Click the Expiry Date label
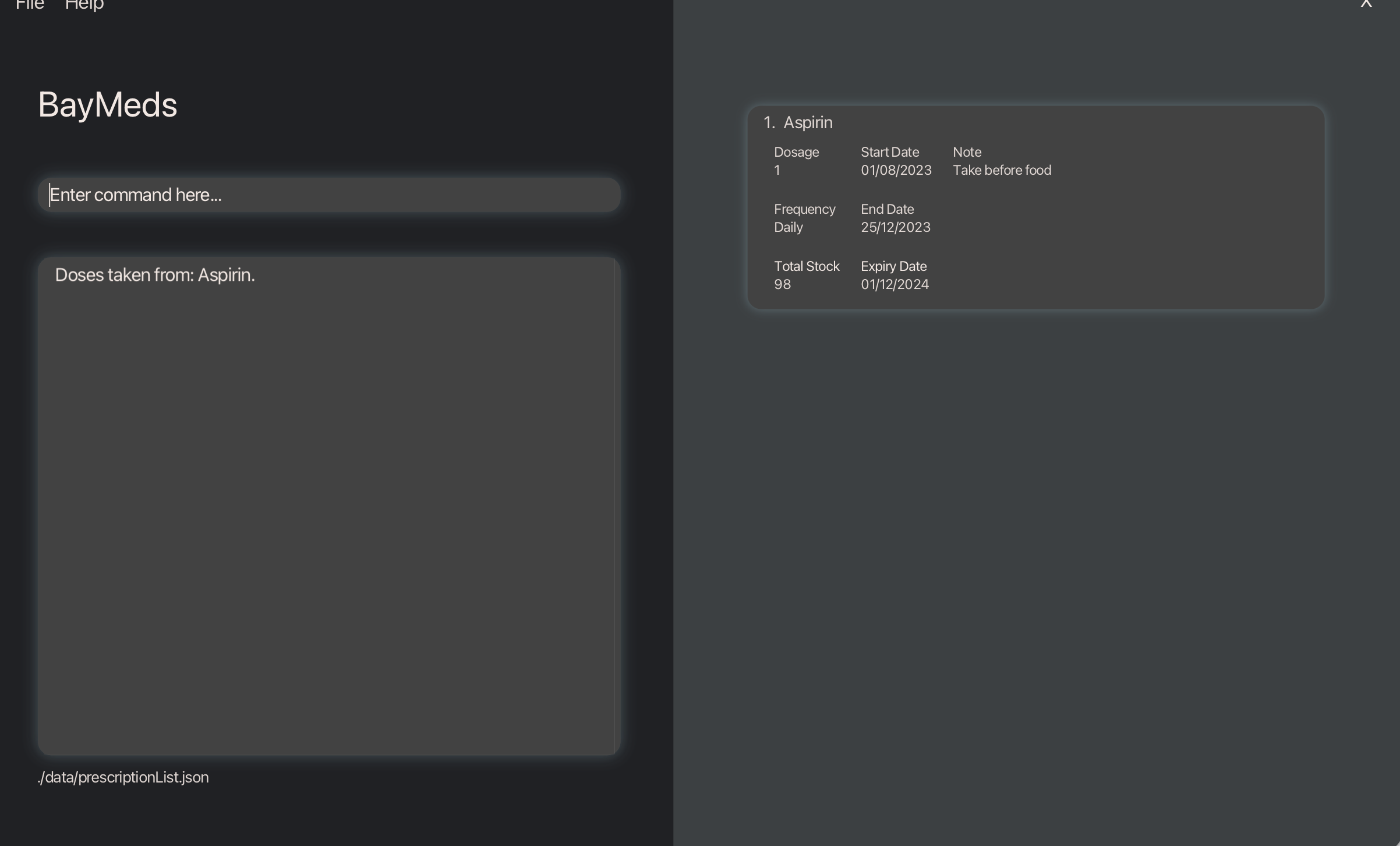This screenshot has height=846, width=1400. tap(893, 266)
